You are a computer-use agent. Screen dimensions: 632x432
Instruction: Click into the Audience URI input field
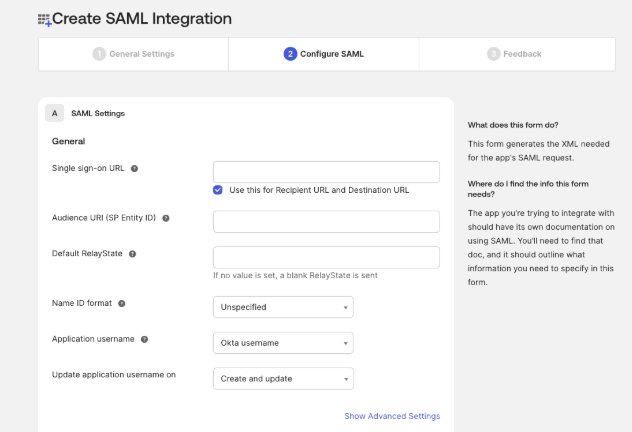pos(326,222)
